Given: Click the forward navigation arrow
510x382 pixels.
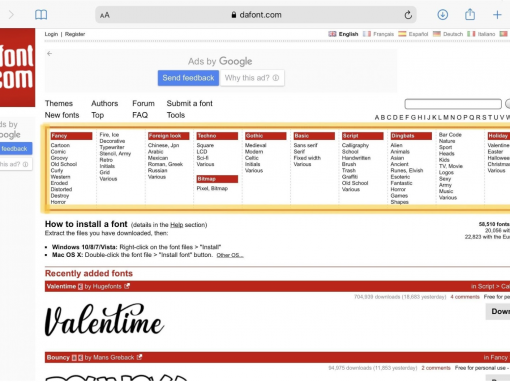Looking at the screenshot, I should click(11, 15).
